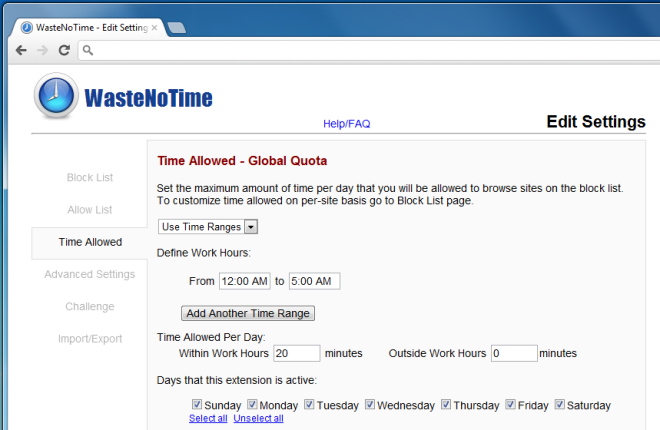Image resolution: width=660 pixels, height=430 pixels.
Task: Select the Time Allowed section
Action: click(90, 242)
